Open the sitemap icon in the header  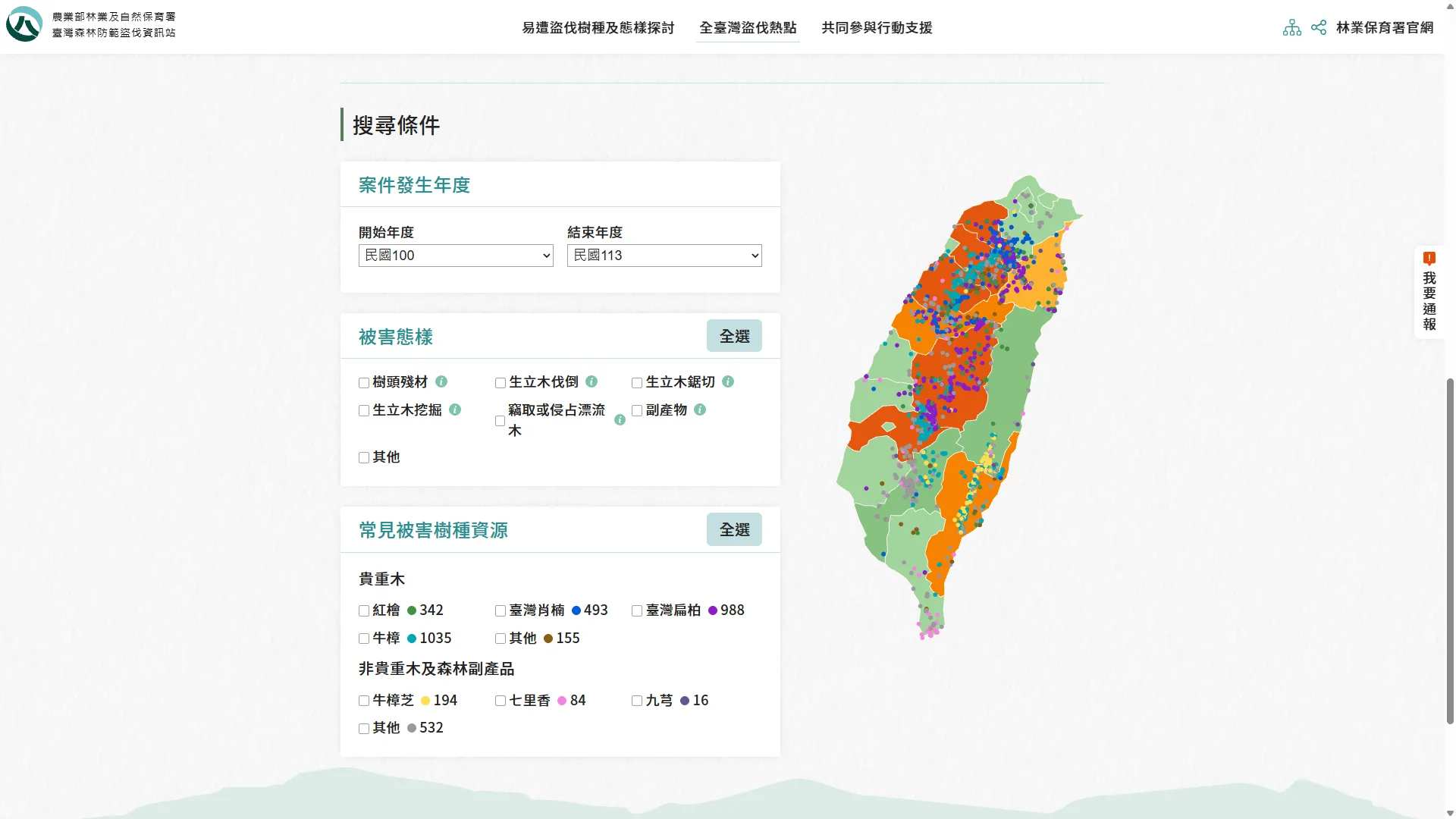1293,27
